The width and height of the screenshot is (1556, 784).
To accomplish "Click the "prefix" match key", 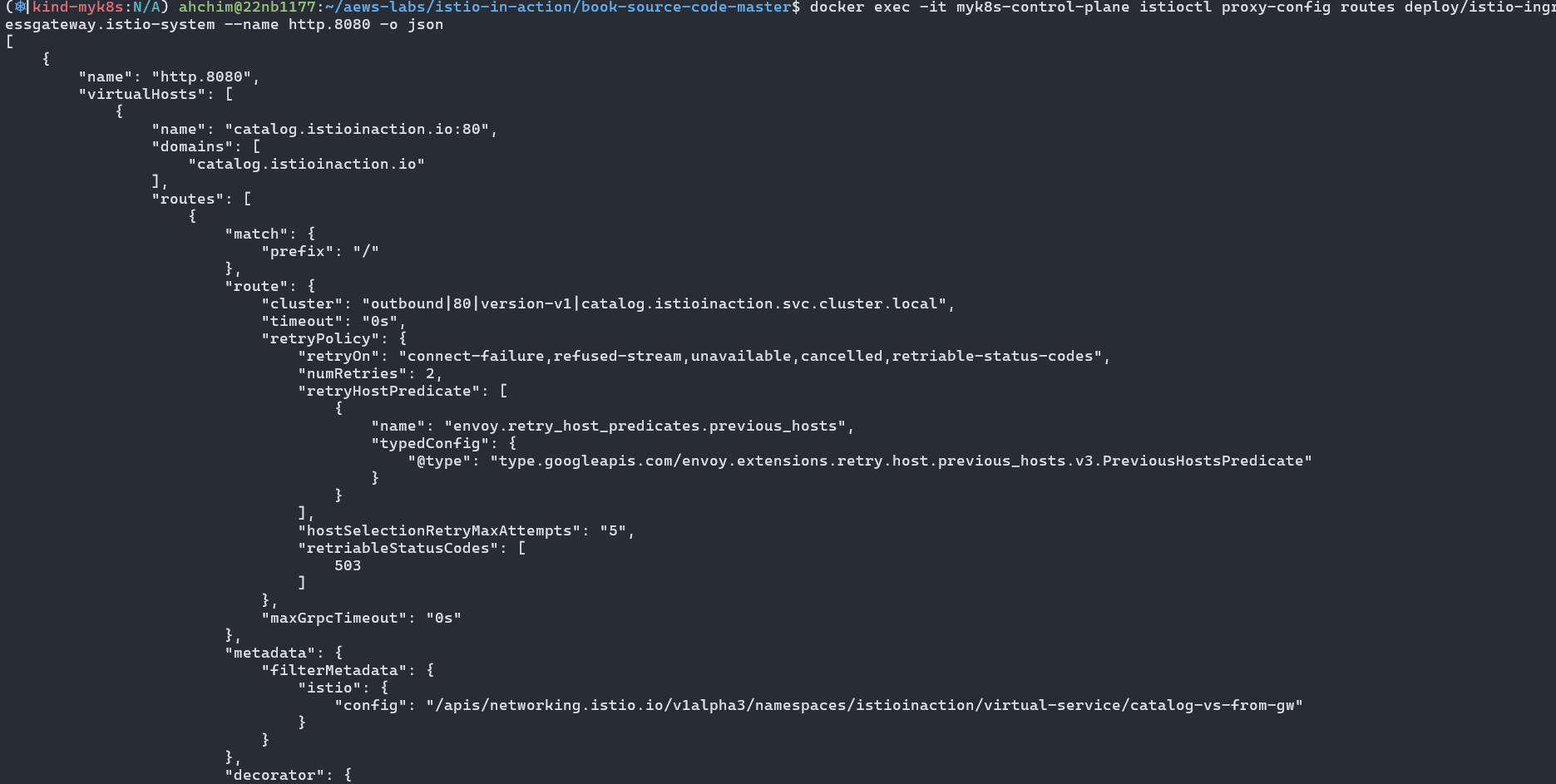I will 298,251.
